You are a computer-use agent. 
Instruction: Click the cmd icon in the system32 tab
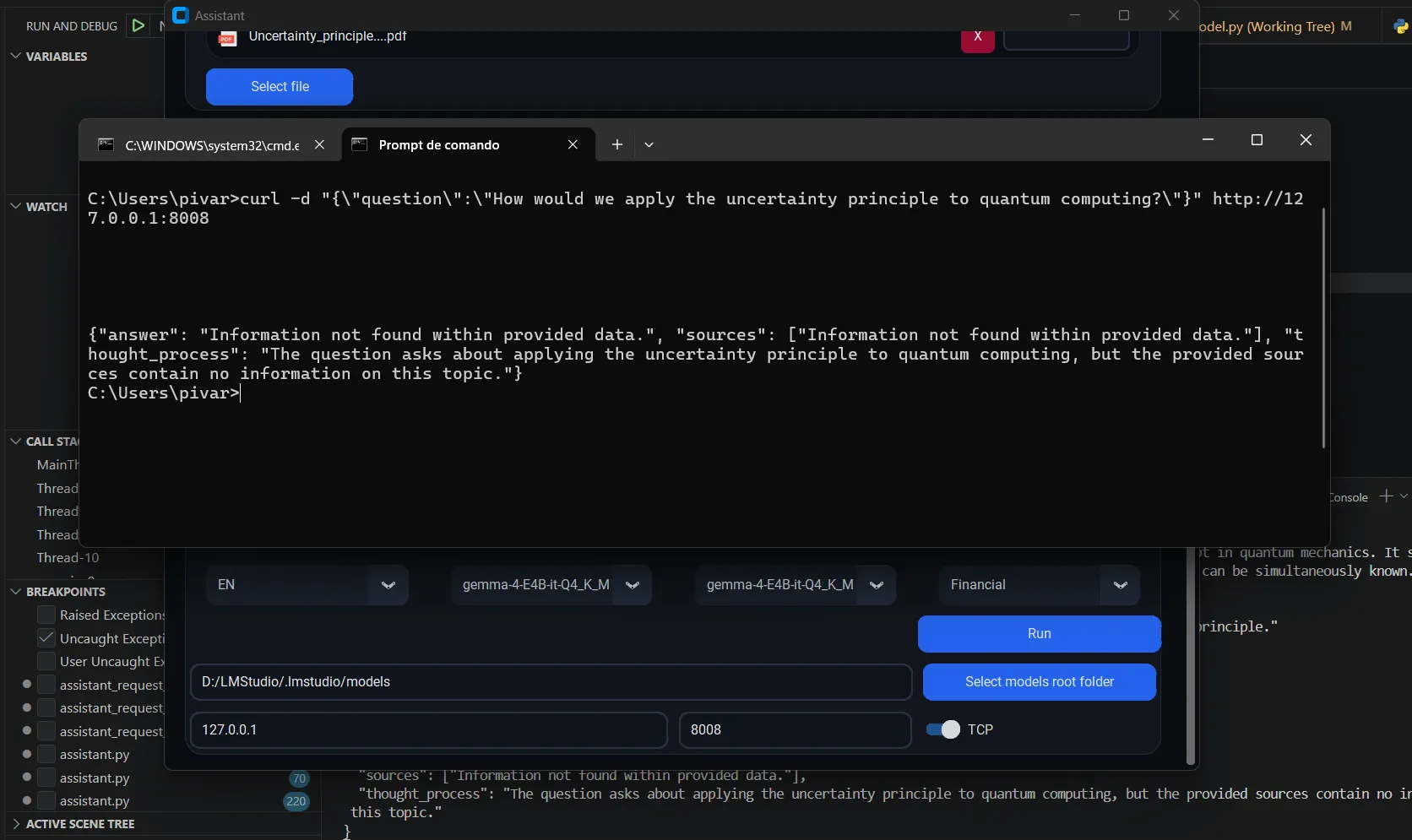(106, 144)
